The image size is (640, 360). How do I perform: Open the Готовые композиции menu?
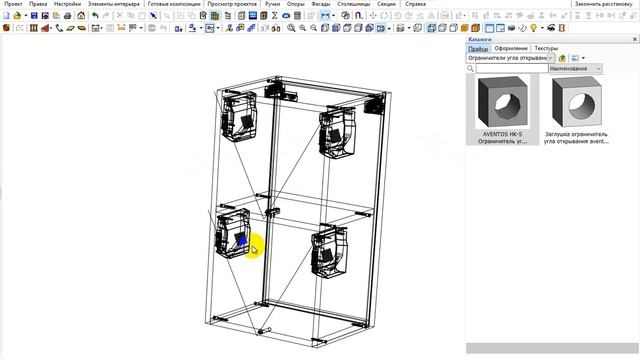click(x=174, y=4)
